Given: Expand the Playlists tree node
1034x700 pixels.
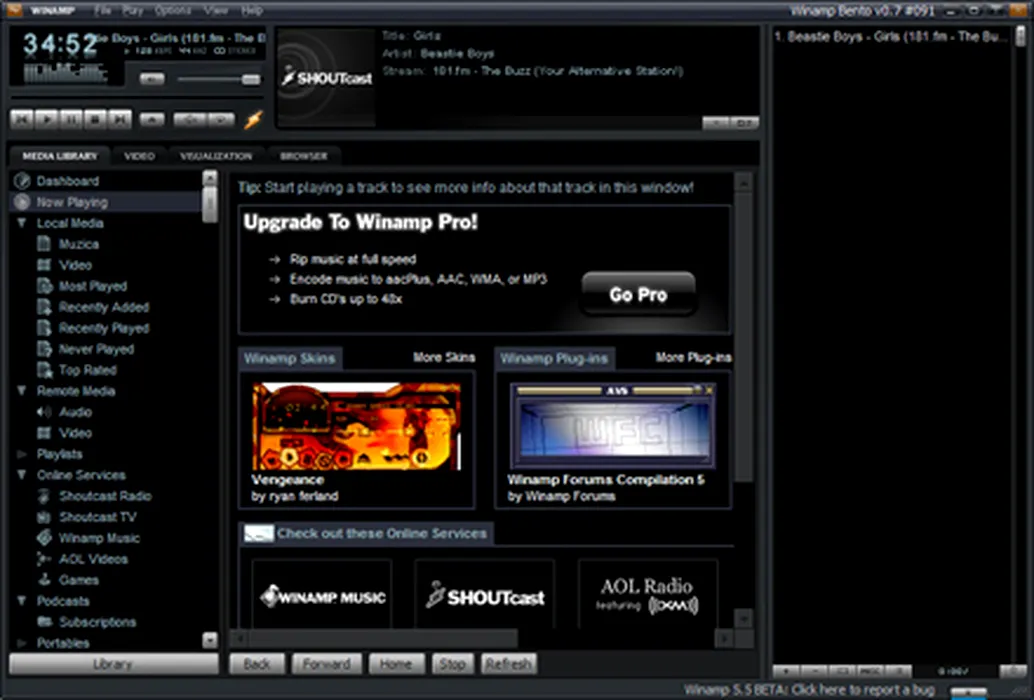Looking at the screenshot, I should pyautogui.click(x=22, y=454).
